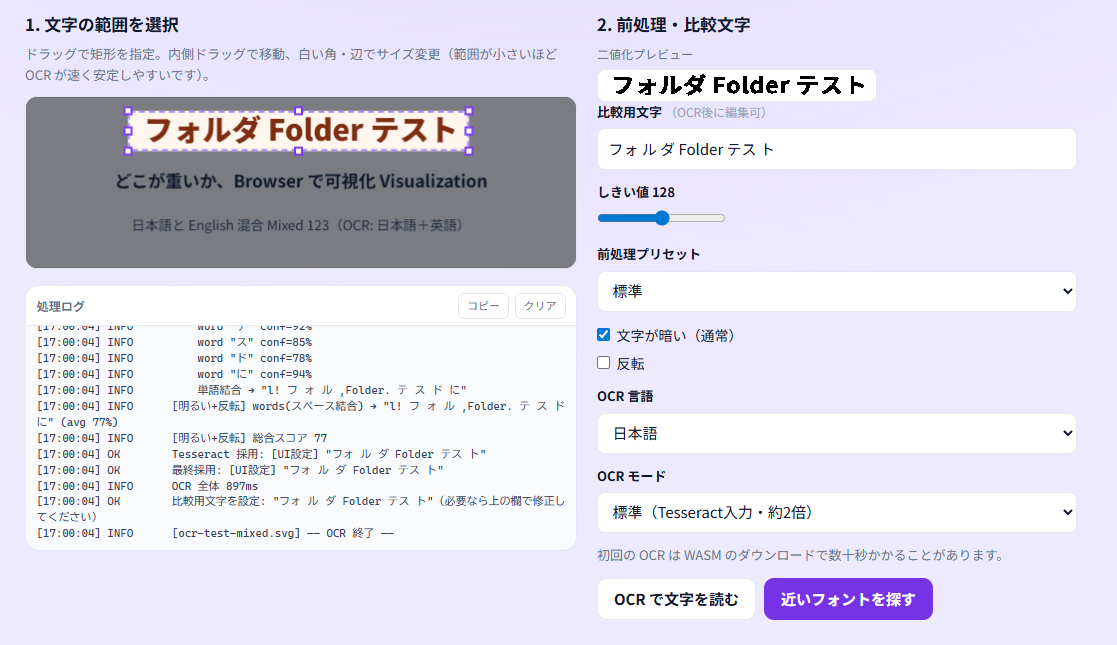Enable the 反転 checkbox
Image resolution: width=1117 pixels, height=645 pixels.
pos(603,363)
